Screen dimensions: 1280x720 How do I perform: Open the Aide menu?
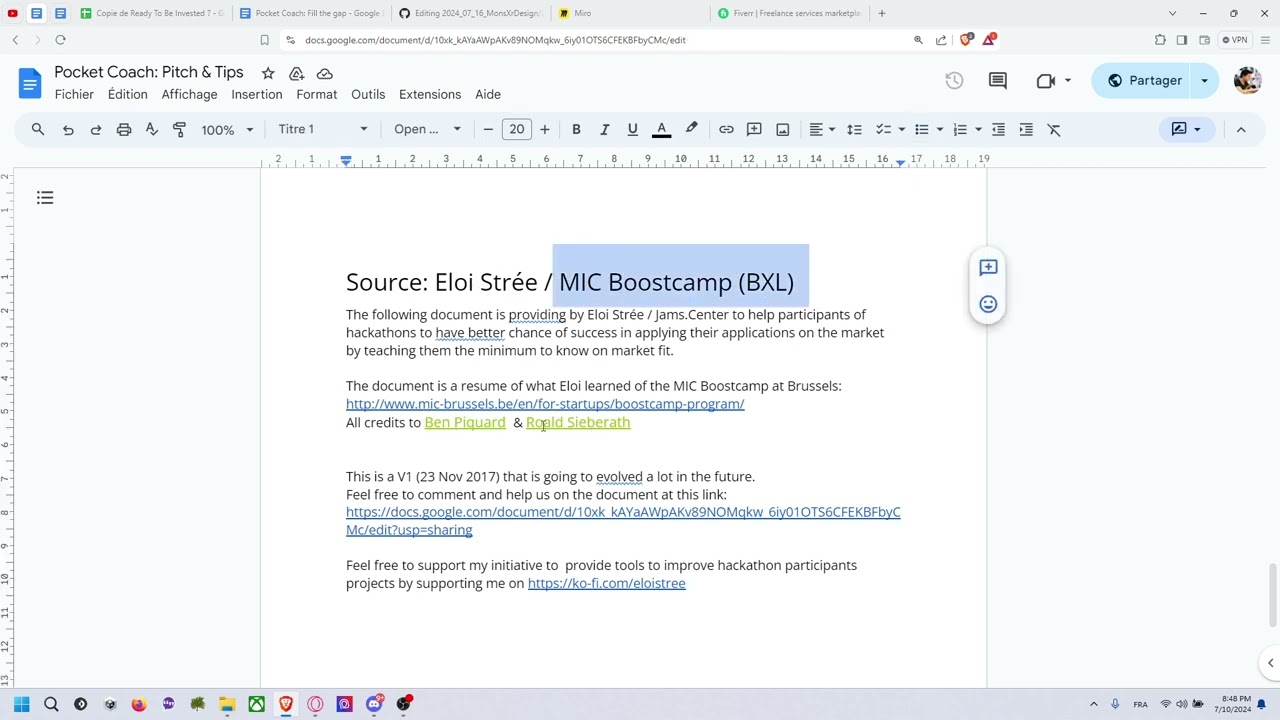(x=488, y=94)
